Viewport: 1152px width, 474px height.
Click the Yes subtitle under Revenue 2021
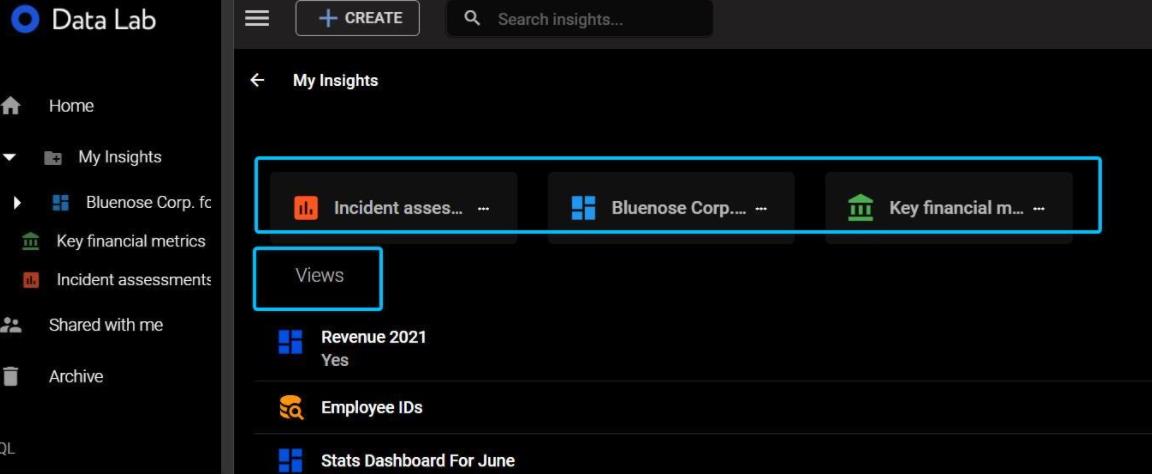(335, 360)
